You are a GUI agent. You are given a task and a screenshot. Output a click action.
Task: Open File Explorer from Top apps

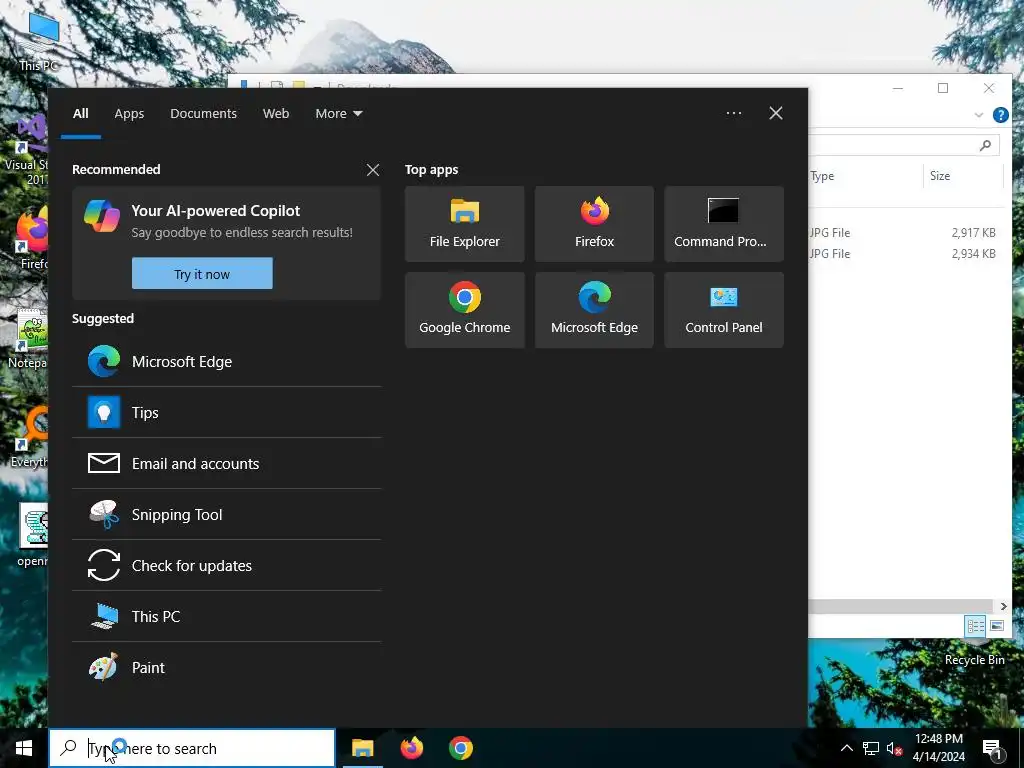464,224
